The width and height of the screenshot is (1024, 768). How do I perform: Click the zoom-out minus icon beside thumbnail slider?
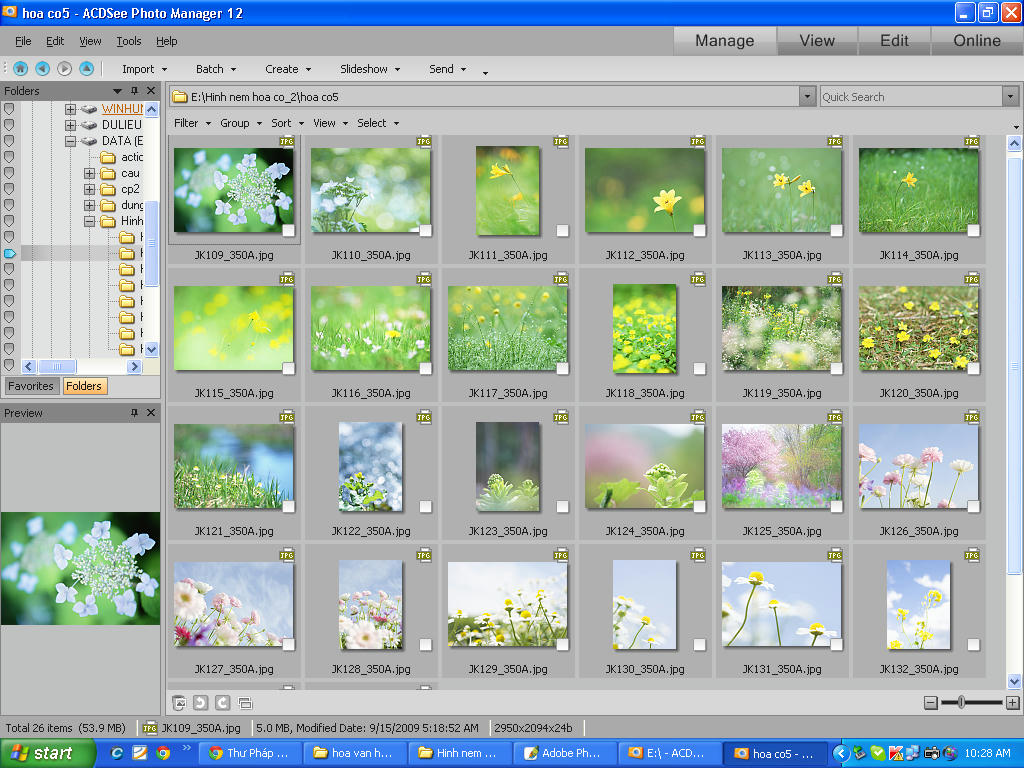point(931,703)
